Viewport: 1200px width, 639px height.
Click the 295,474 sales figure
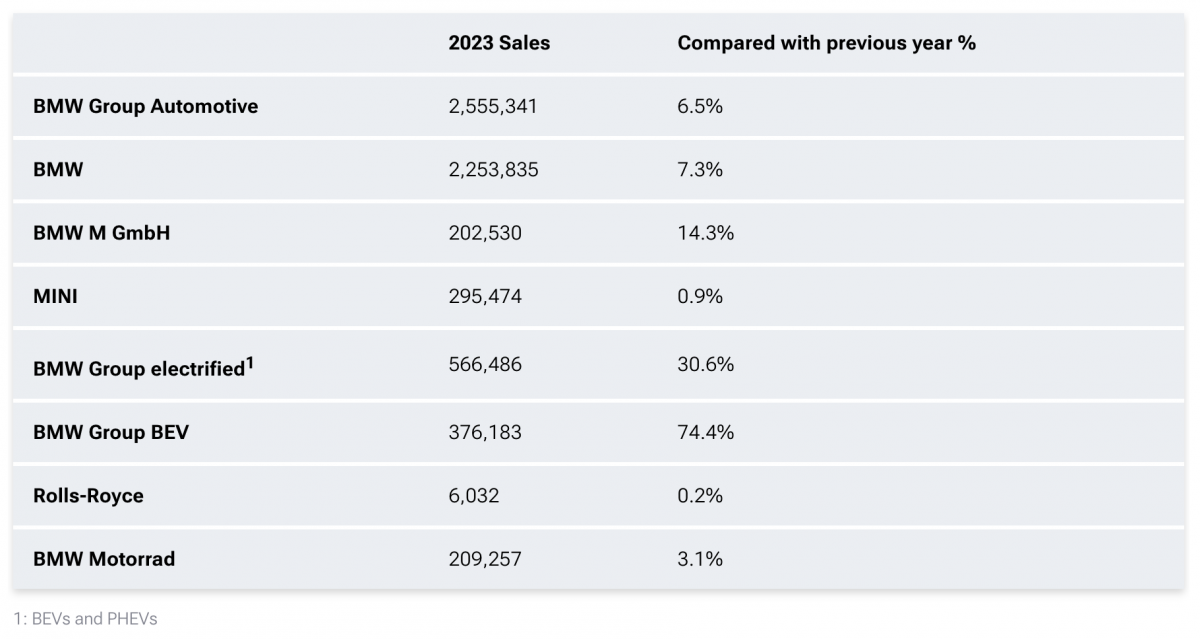coord(485,296)
